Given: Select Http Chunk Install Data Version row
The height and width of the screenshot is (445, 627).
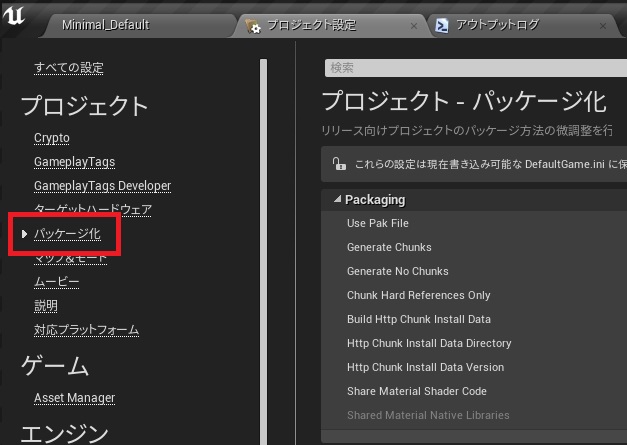Looking at the screenshot, I should click(x=474, y=367).
